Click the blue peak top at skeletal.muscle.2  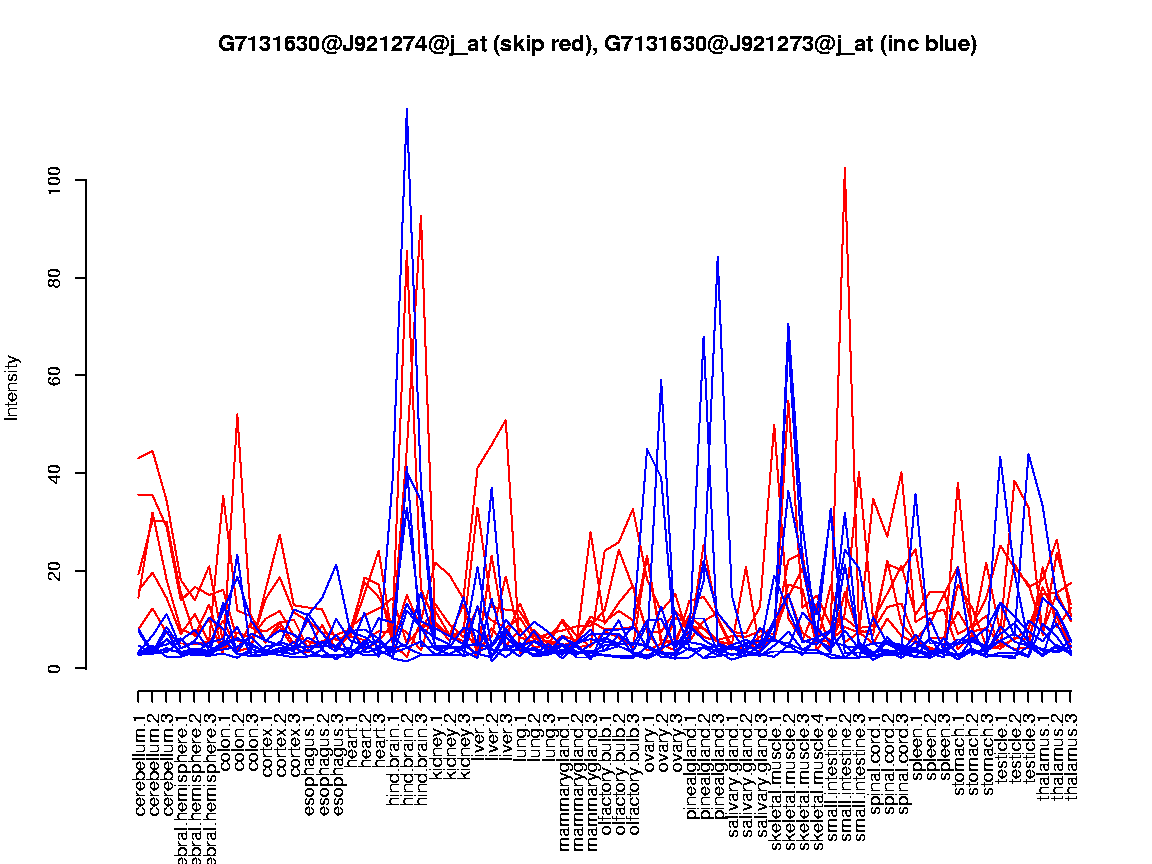[x=789, y=324]
